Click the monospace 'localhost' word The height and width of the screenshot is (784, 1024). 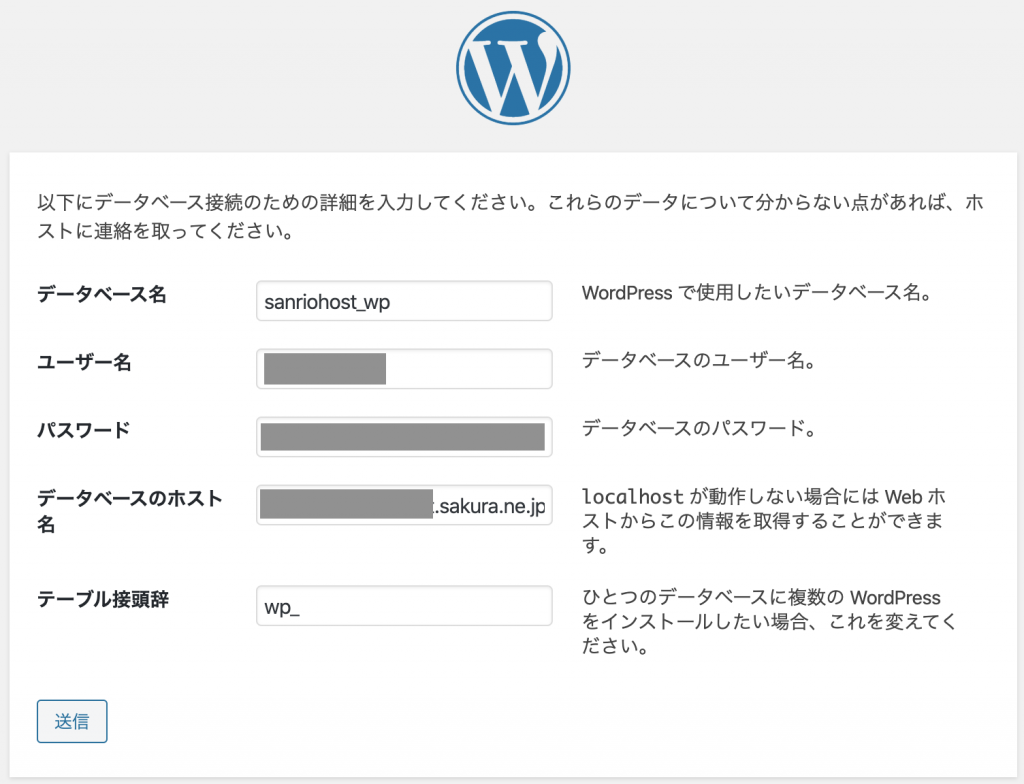tap(632, 497)
